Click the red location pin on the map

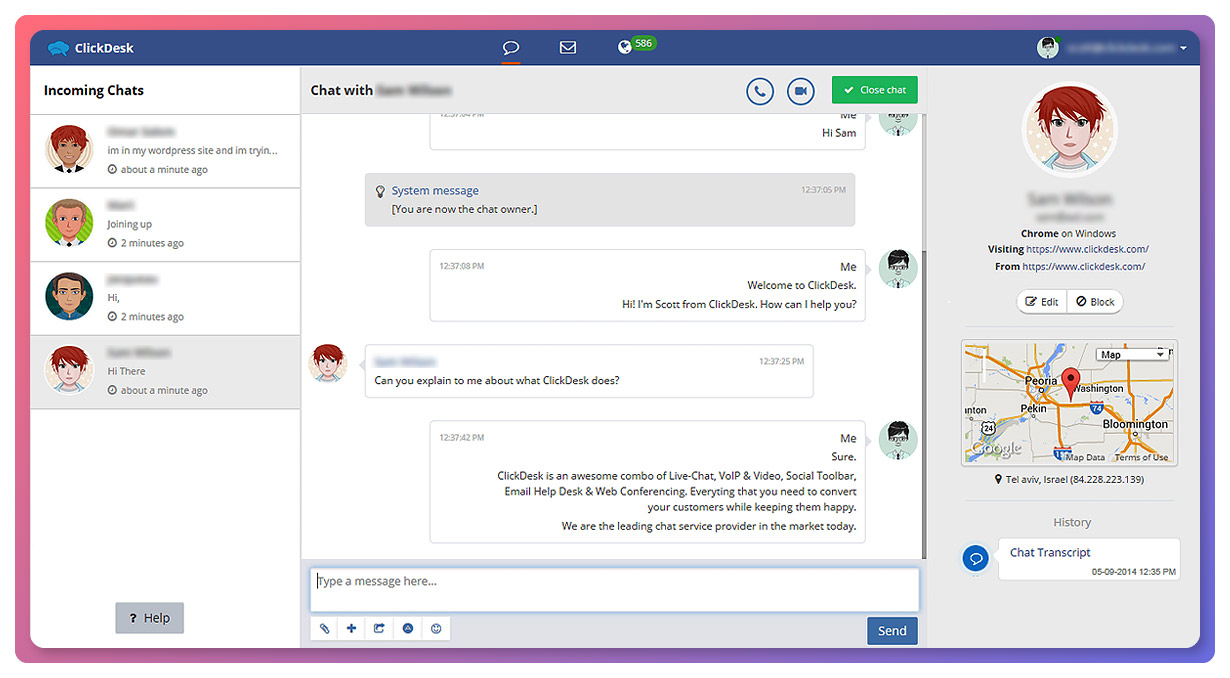click(1071, 385)
